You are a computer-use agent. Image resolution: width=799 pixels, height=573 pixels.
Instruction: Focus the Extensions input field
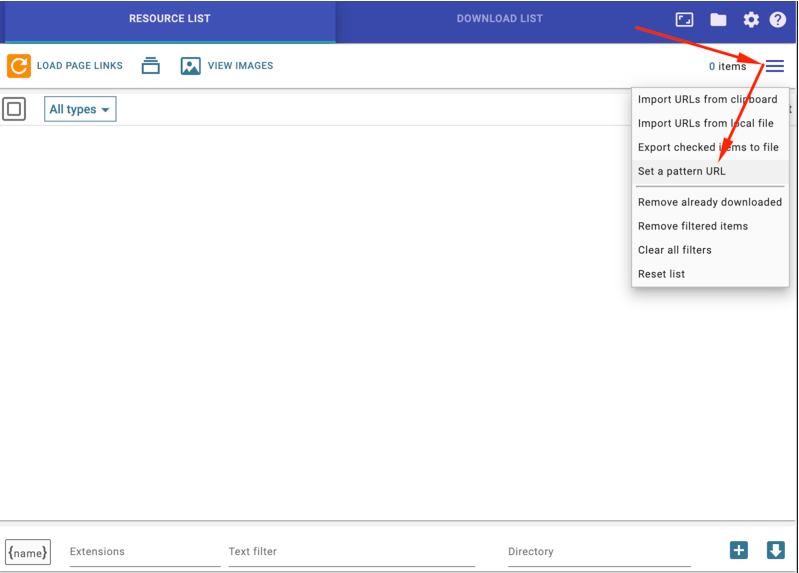coord(145,553)
